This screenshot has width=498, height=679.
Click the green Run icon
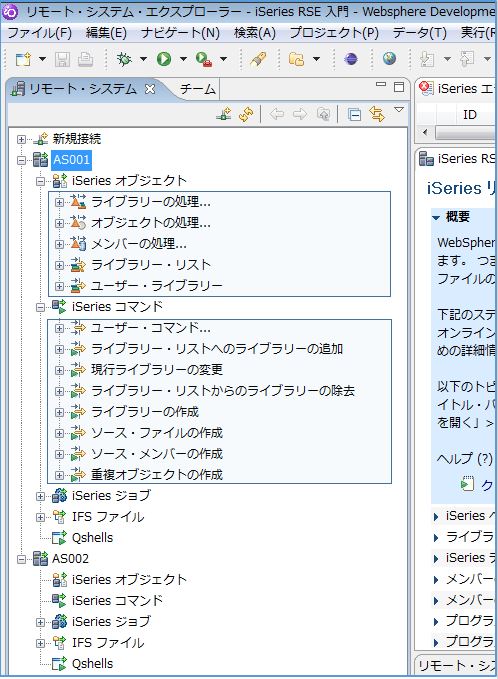pos(164,59)
